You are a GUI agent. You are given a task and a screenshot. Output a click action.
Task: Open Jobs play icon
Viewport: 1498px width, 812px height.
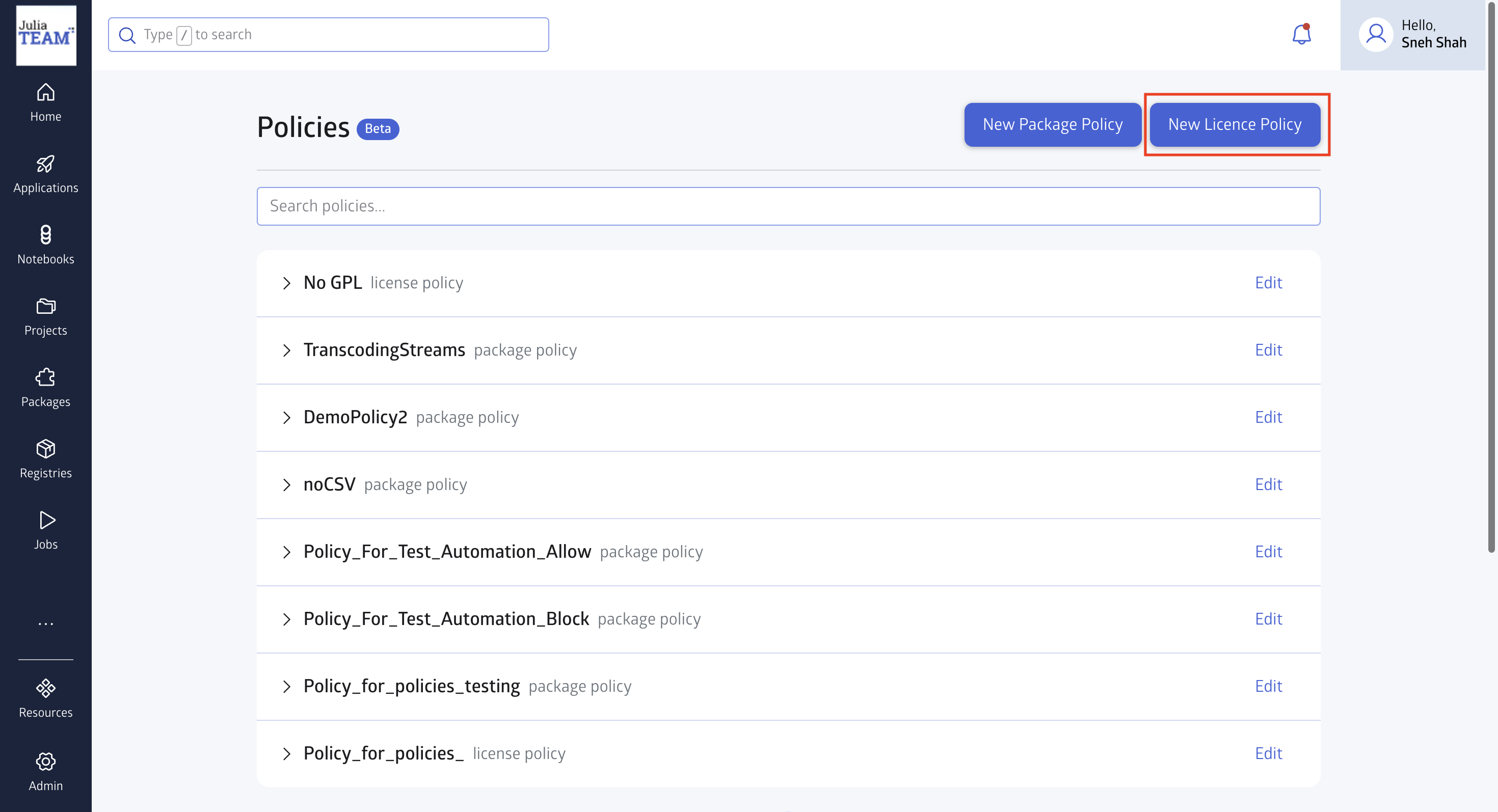[45, 530]
